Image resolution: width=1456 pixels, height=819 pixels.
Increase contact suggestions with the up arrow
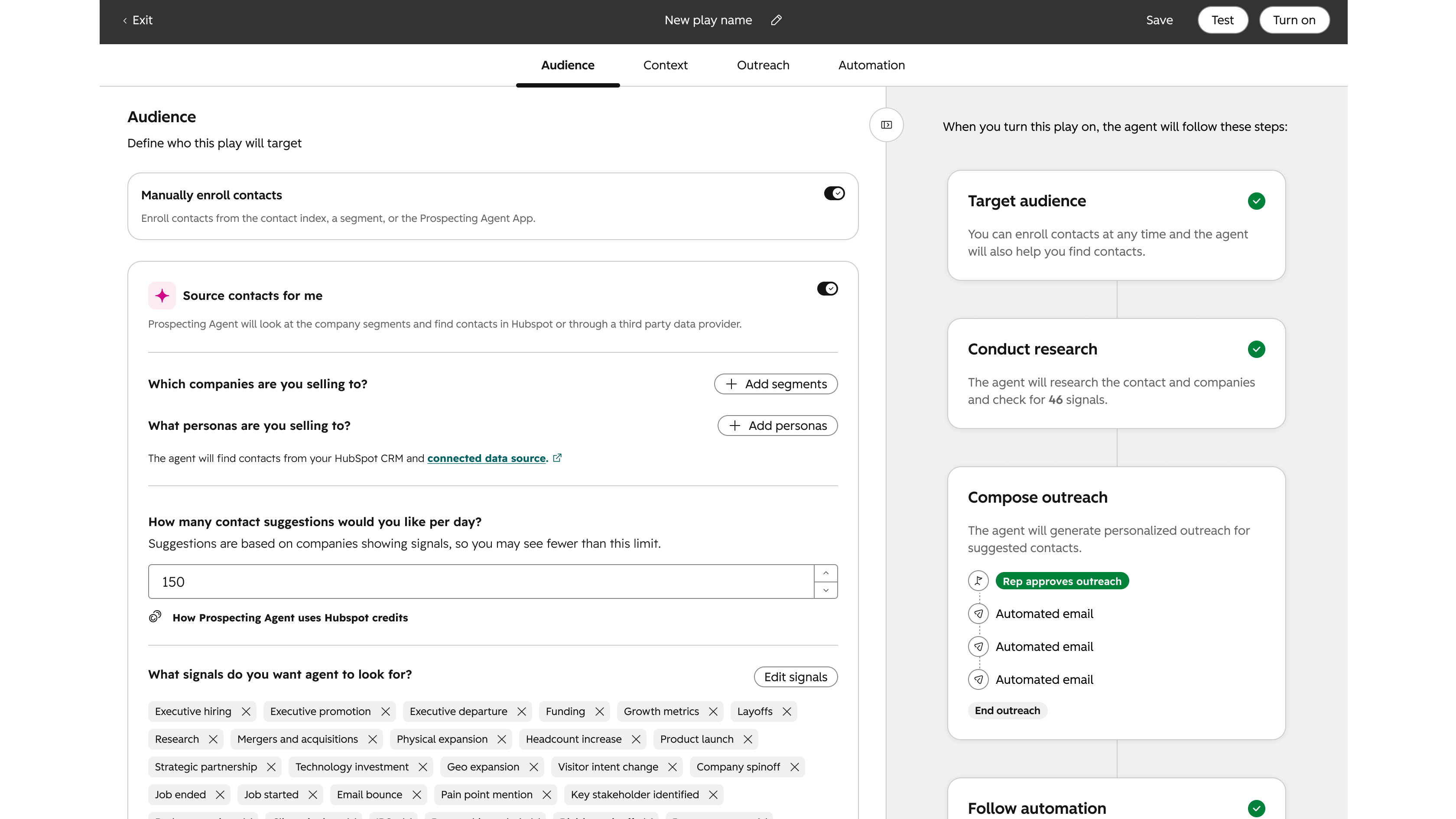point(826,573)
